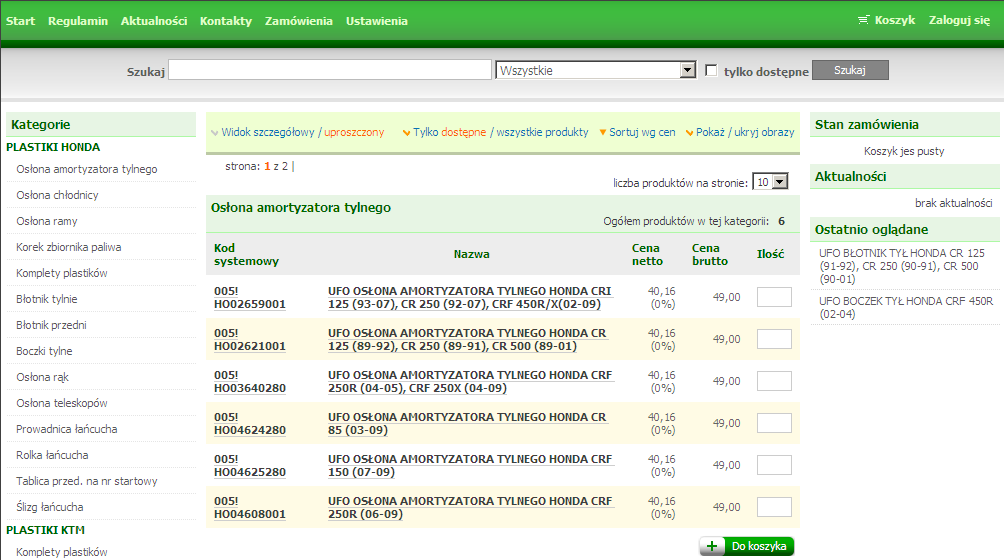1004x560 pixels.
Task: Click the orange arrow before Pokaż obrazy
Action: coord(690,132)
